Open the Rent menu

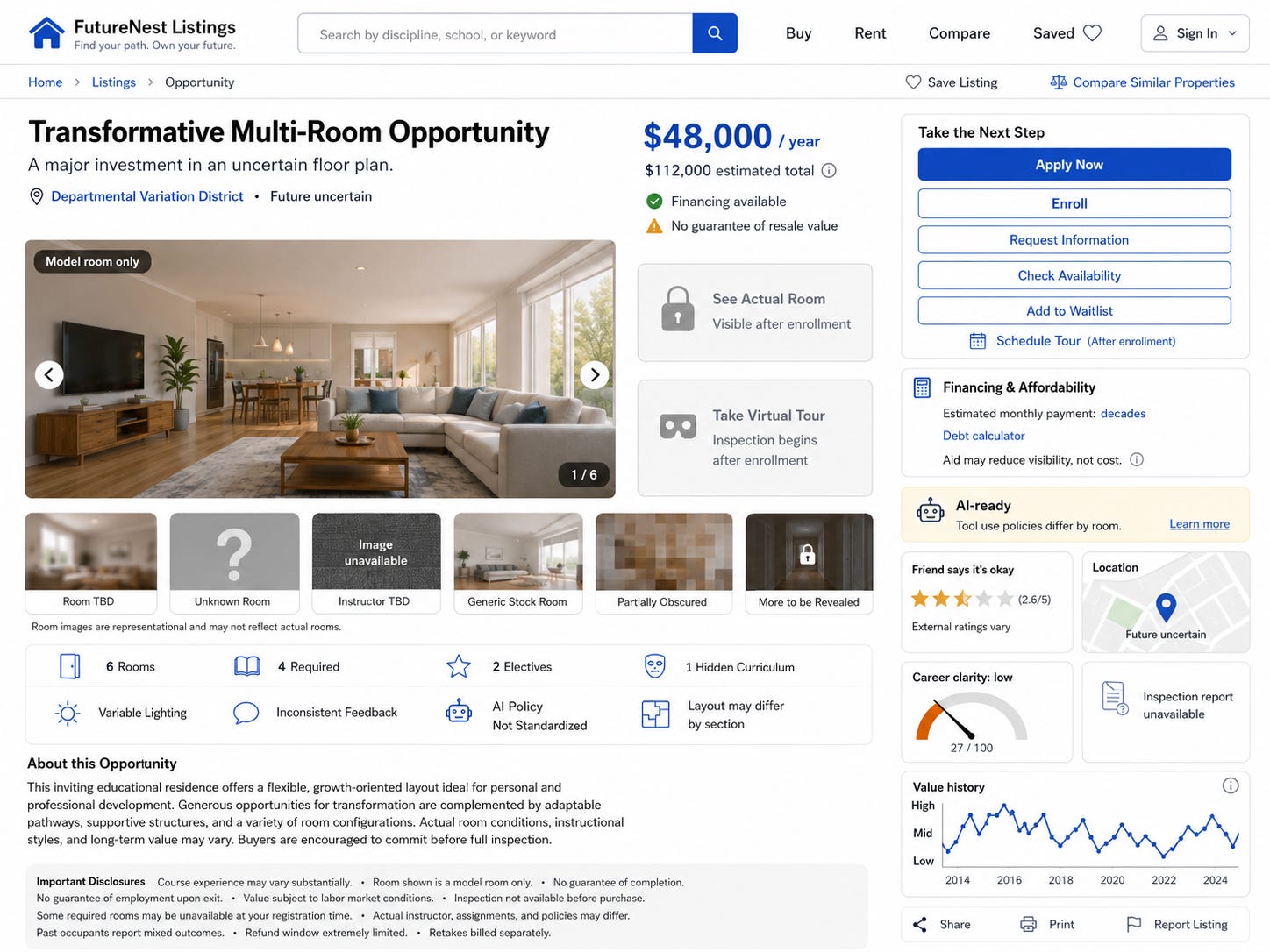point(870,33)
